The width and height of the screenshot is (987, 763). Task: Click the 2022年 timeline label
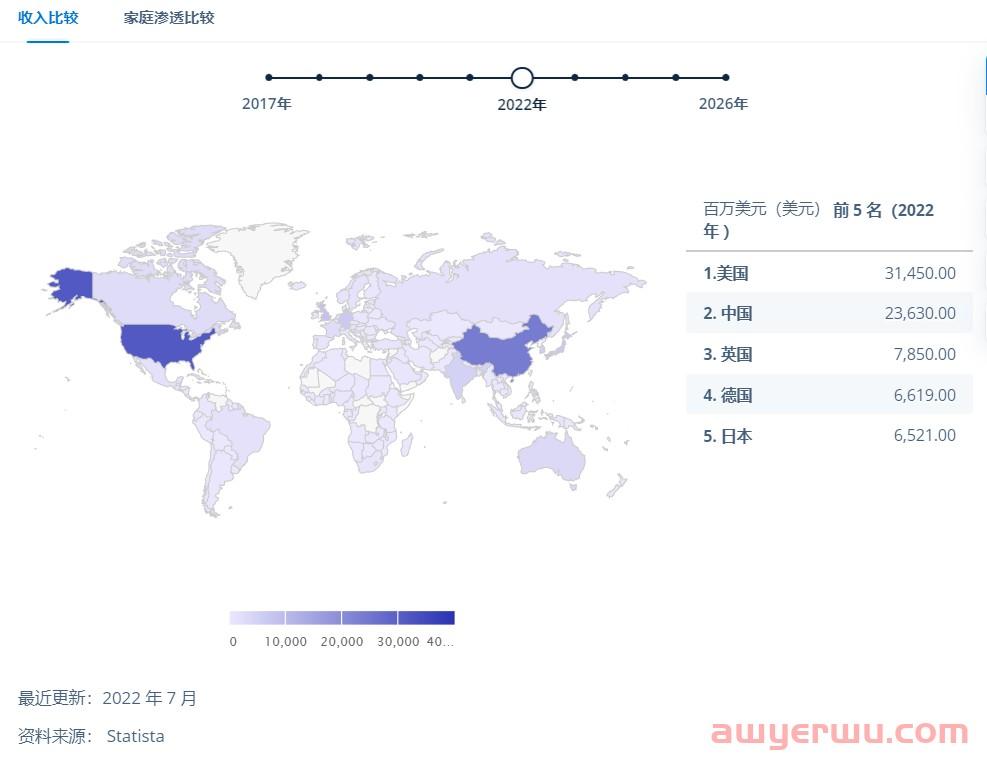point(522,105)
